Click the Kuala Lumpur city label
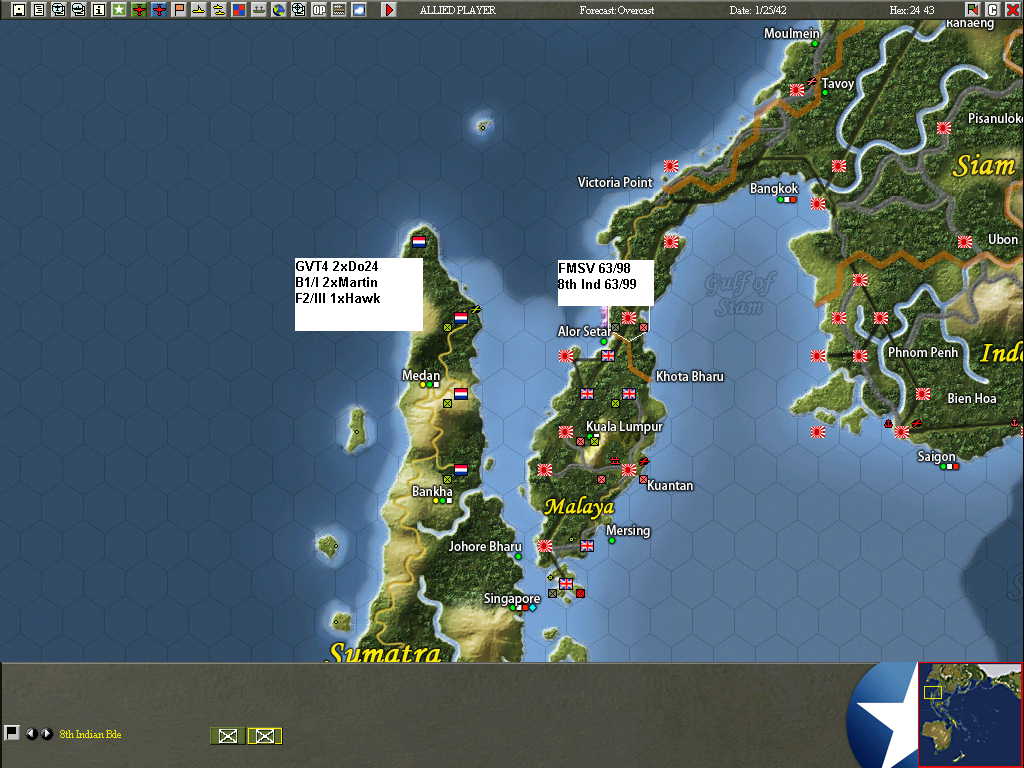 624,426
